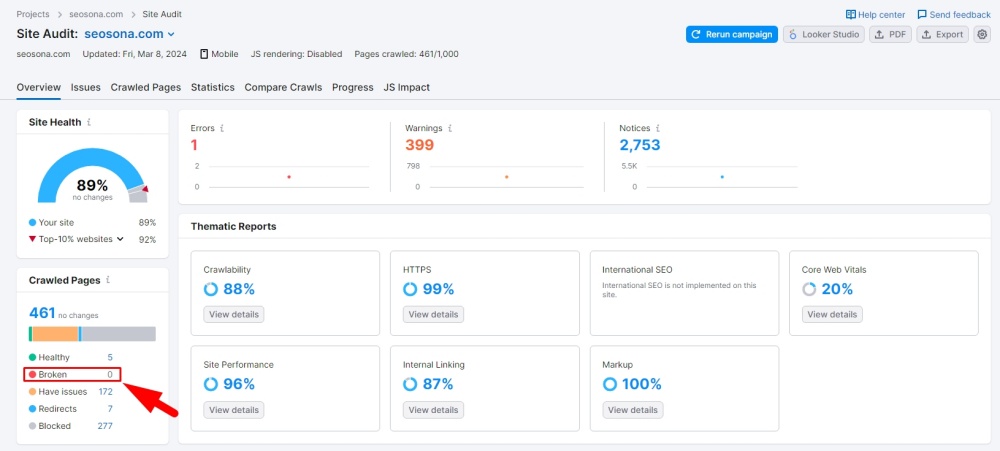Screen dimensions: 1000x451
Task: Click the Notices info icon
Action: click(657, 129)
